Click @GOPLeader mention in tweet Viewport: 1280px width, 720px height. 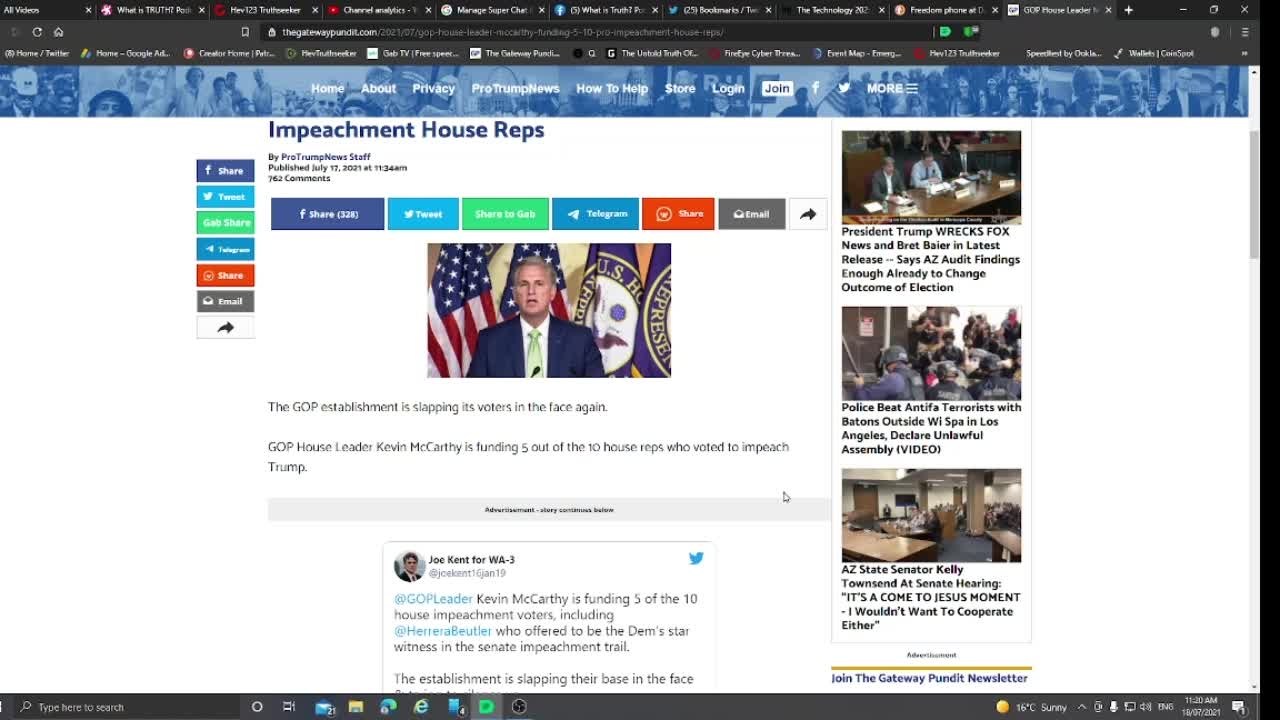tap(433, 599)
